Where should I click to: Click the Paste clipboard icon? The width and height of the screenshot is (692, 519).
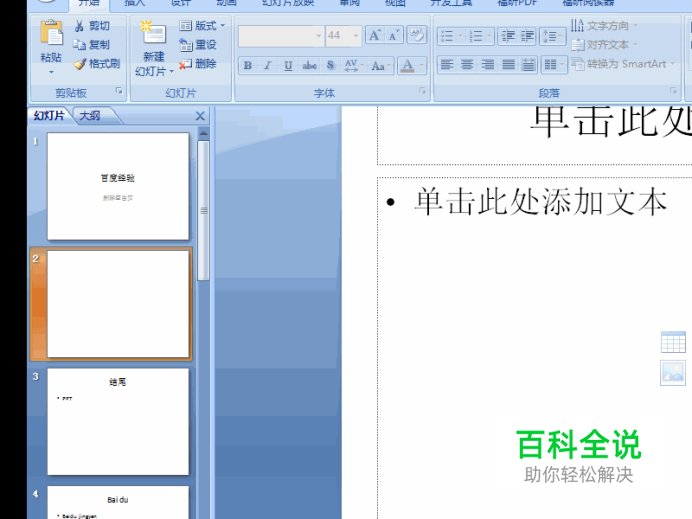[51, 33]
